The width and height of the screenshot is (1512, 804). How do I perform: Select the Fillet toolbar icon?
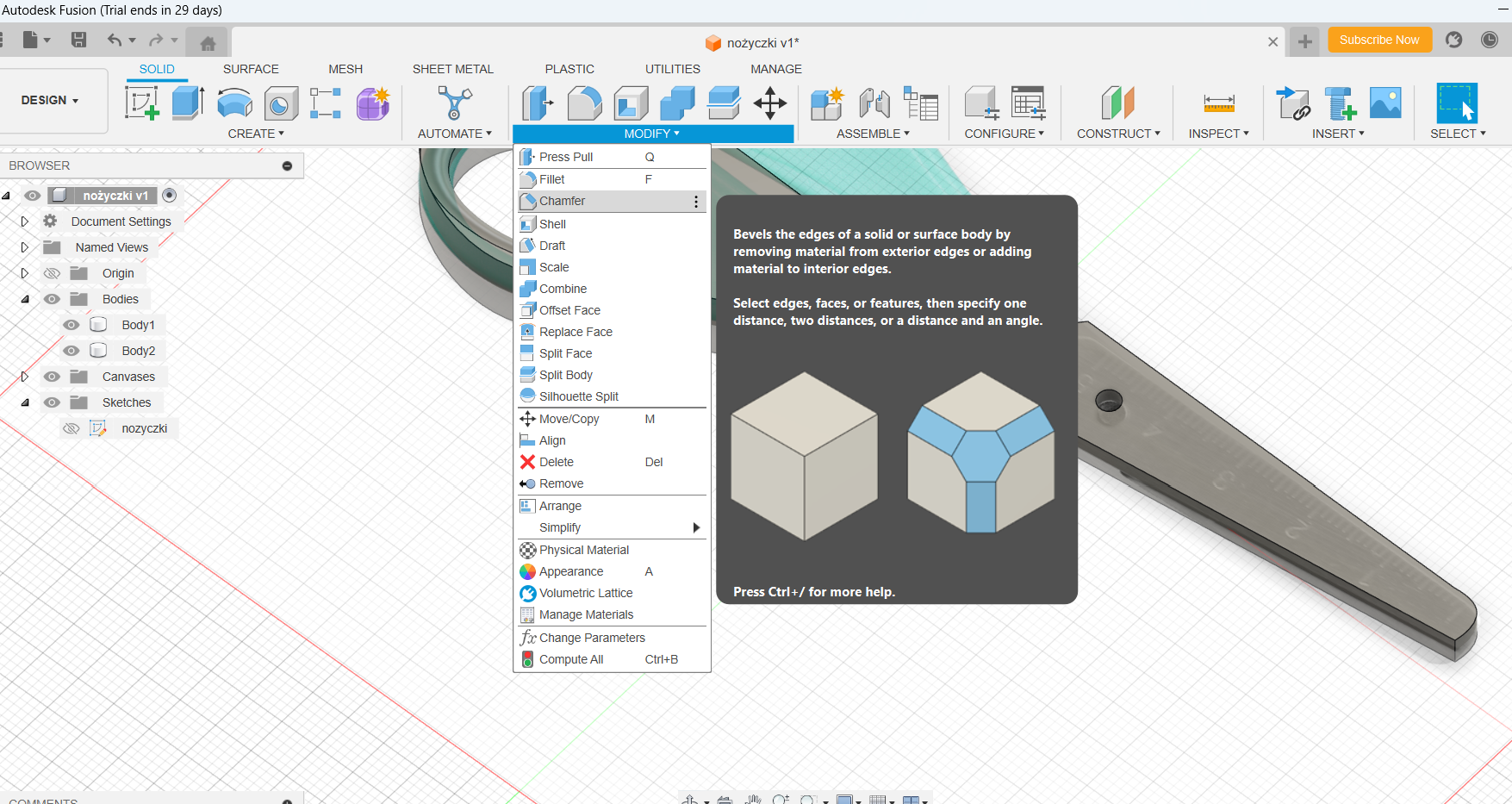[584, 103]
